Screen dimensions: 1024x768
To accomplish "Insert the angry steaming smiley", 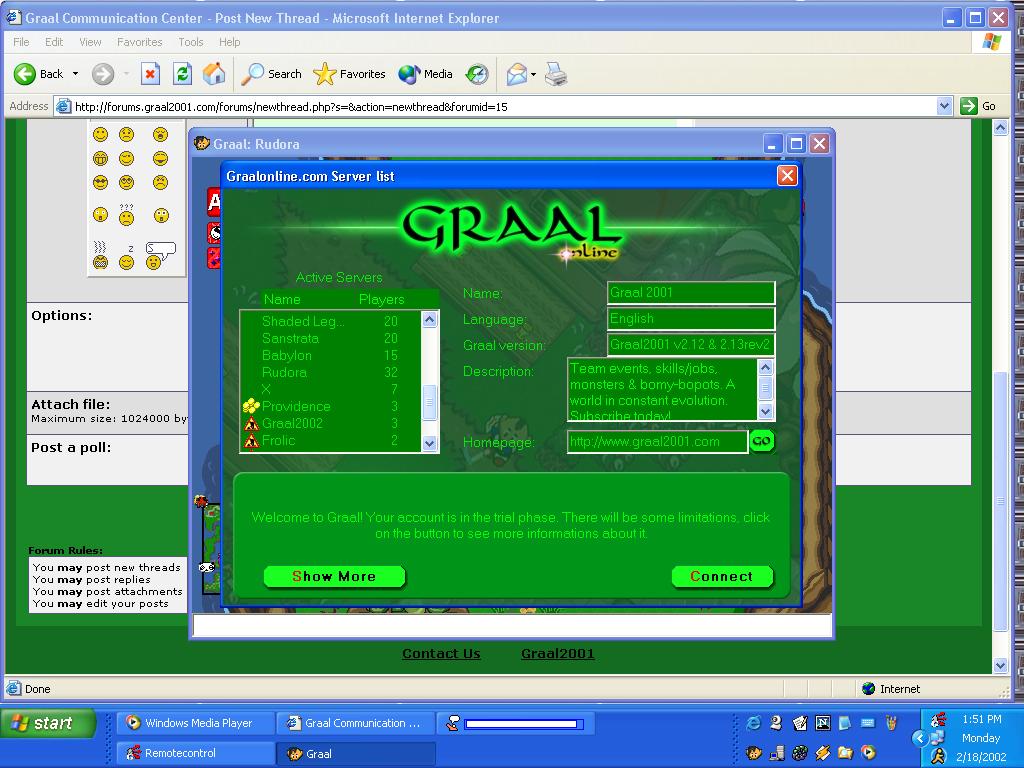I will (x=100, y=256).
